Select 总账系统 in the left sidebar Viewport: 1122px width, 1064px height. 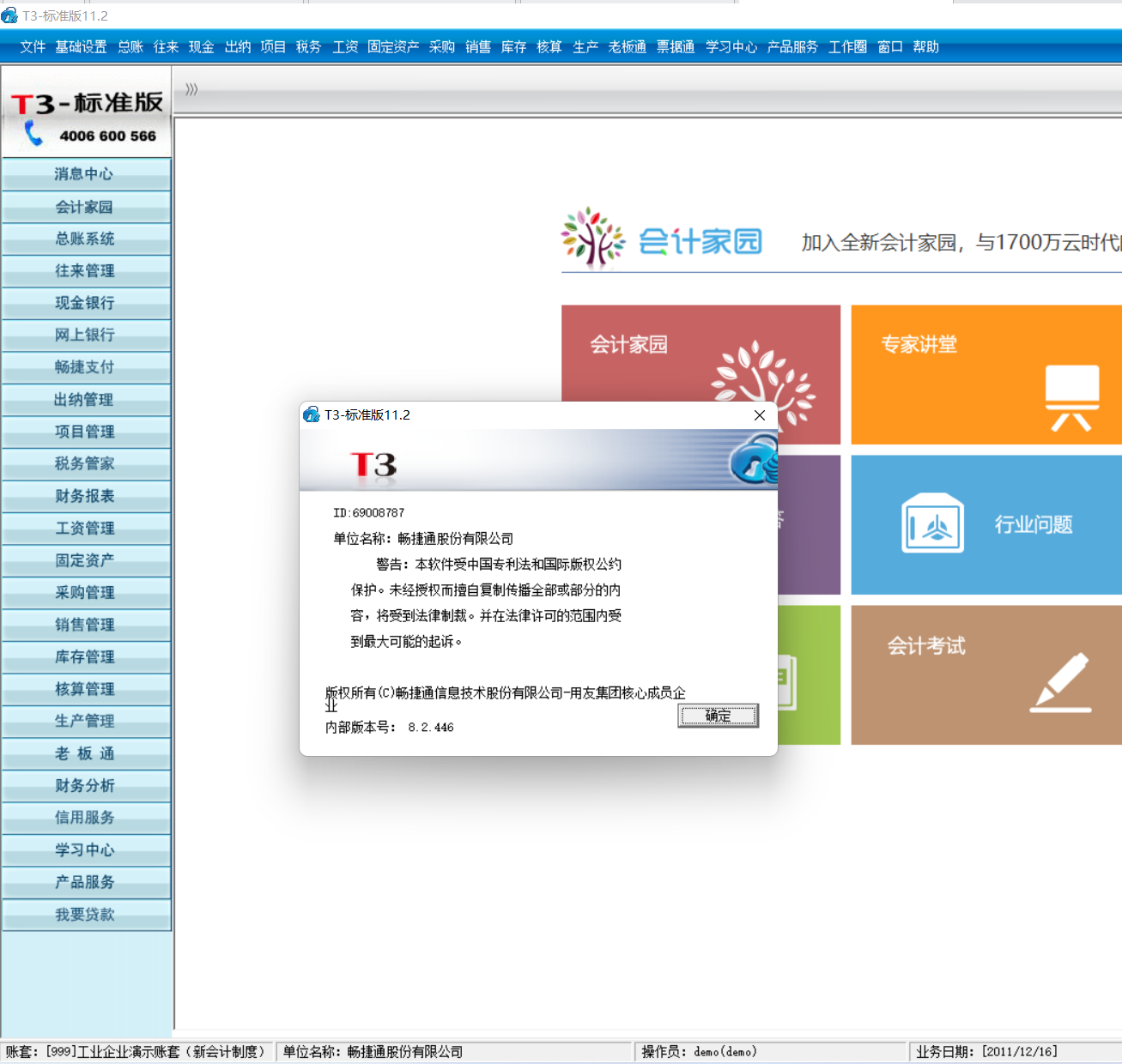[85, 239]
